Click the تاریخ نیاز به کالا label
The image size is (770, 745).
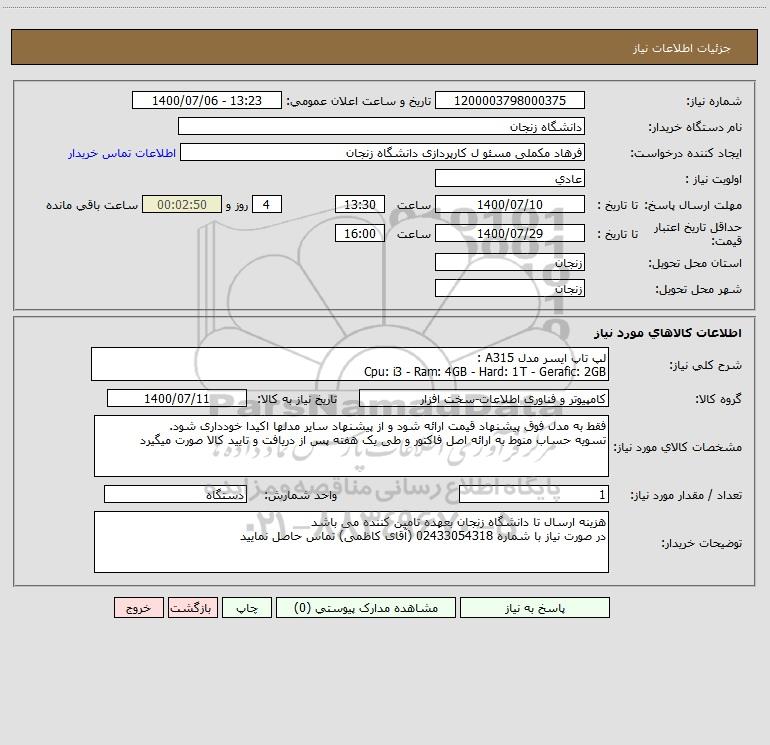(x=297, y=399)
